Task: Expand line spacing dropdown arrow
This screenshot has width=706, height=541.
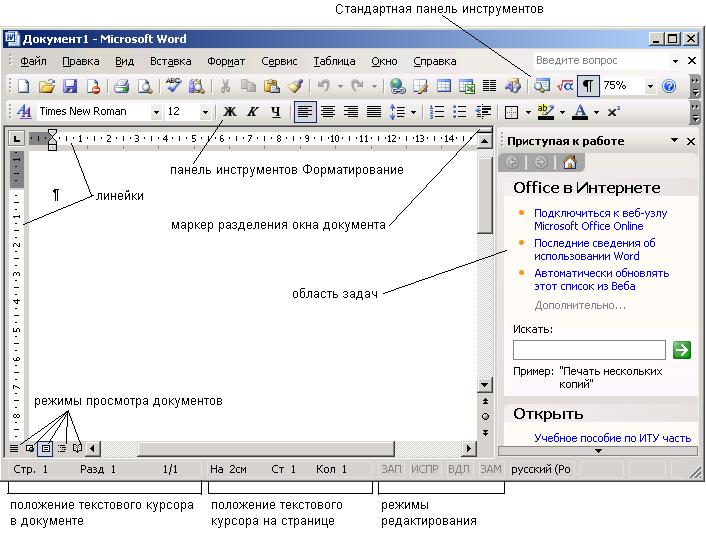Action: [x=413, y=112]
